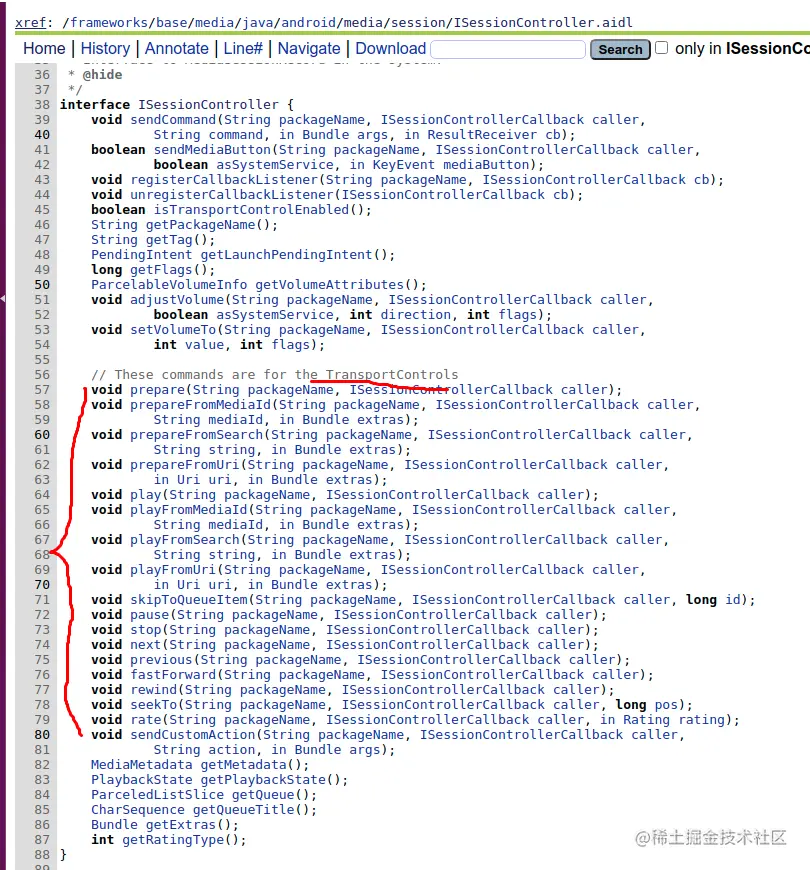Follow the ISessionController interface name on line 38
Viewport: 810px width, 870px height.
pyautogui.click(x=208, y=104)
